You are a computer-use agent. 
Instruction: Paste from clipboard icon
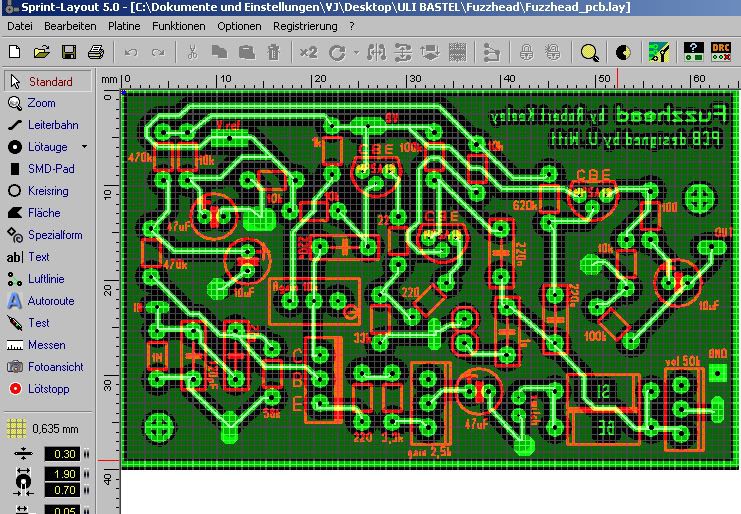(247, 52)
